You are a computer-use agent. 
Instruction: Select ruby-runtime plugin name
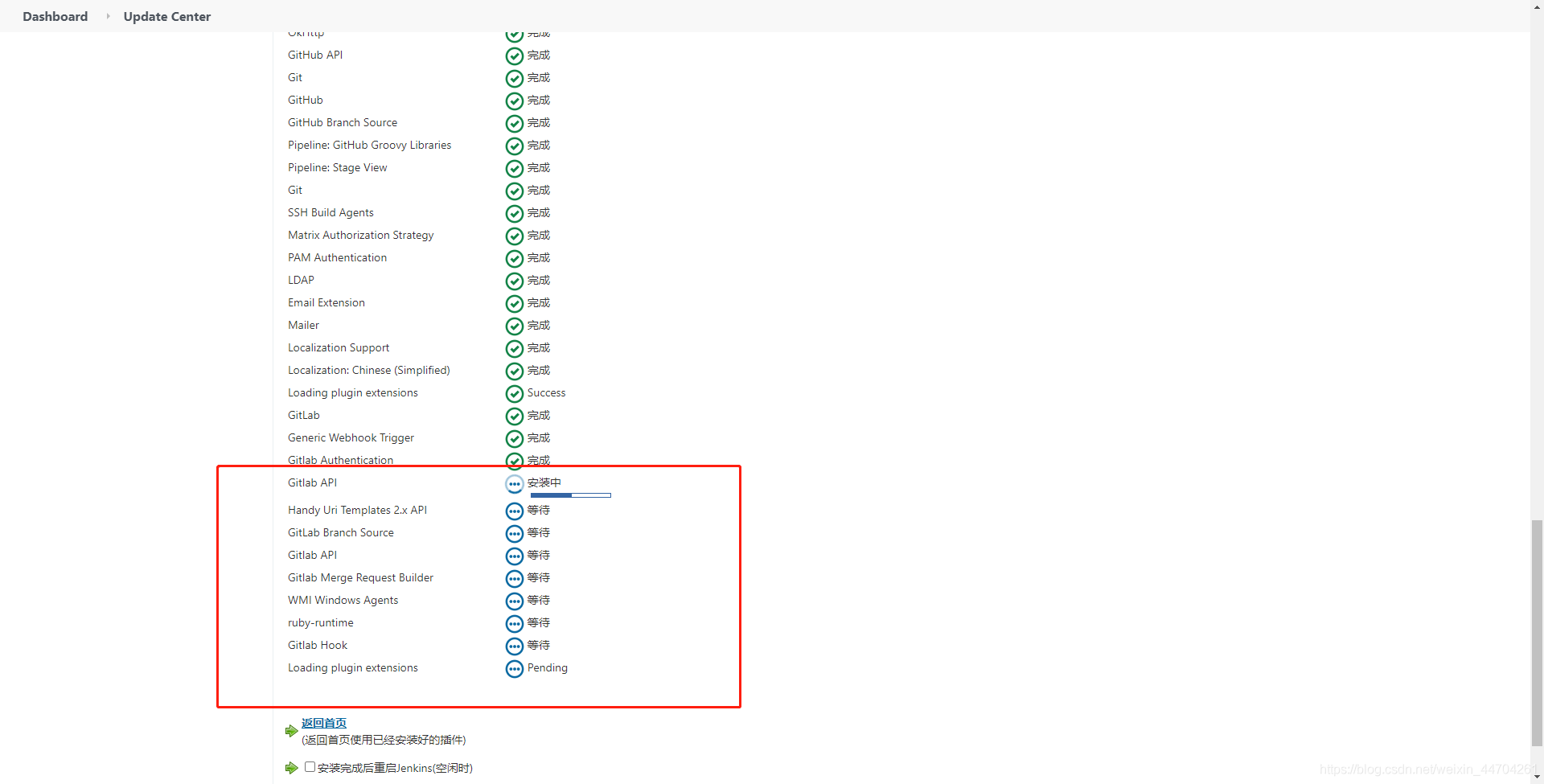point(321,622)
